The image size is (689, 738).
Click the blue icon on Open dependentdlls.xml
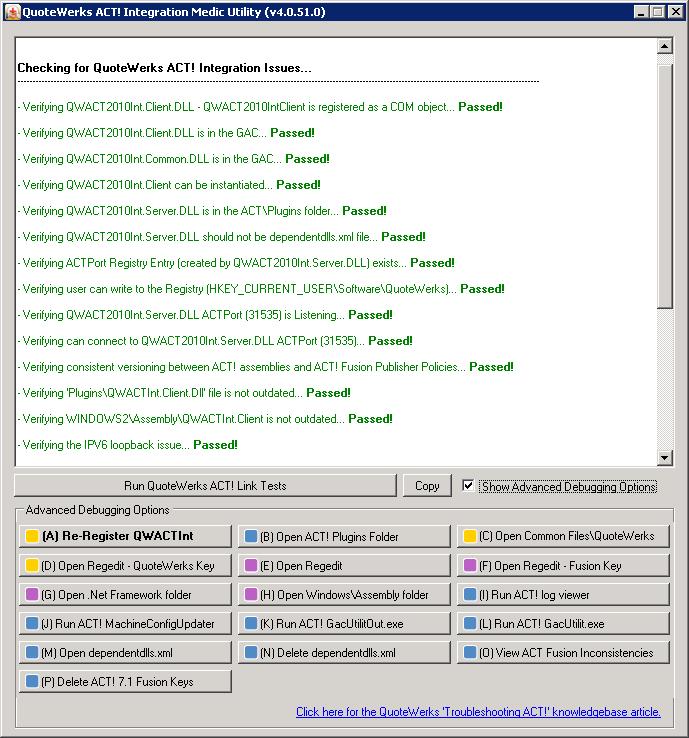click(x=32, y=652)
